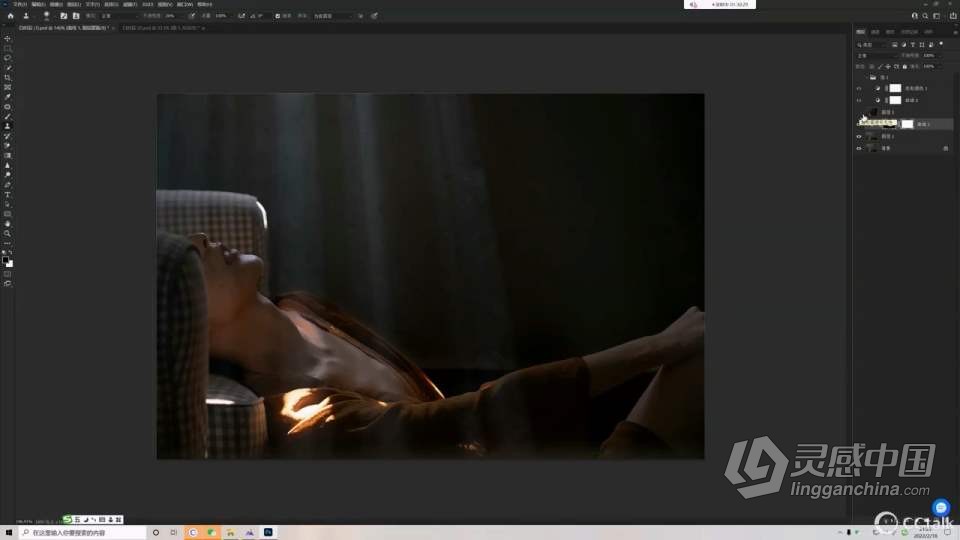Hide the first adjustment layer in group
Viewport: 960px width, 540px height.
[x=859, y=88]
